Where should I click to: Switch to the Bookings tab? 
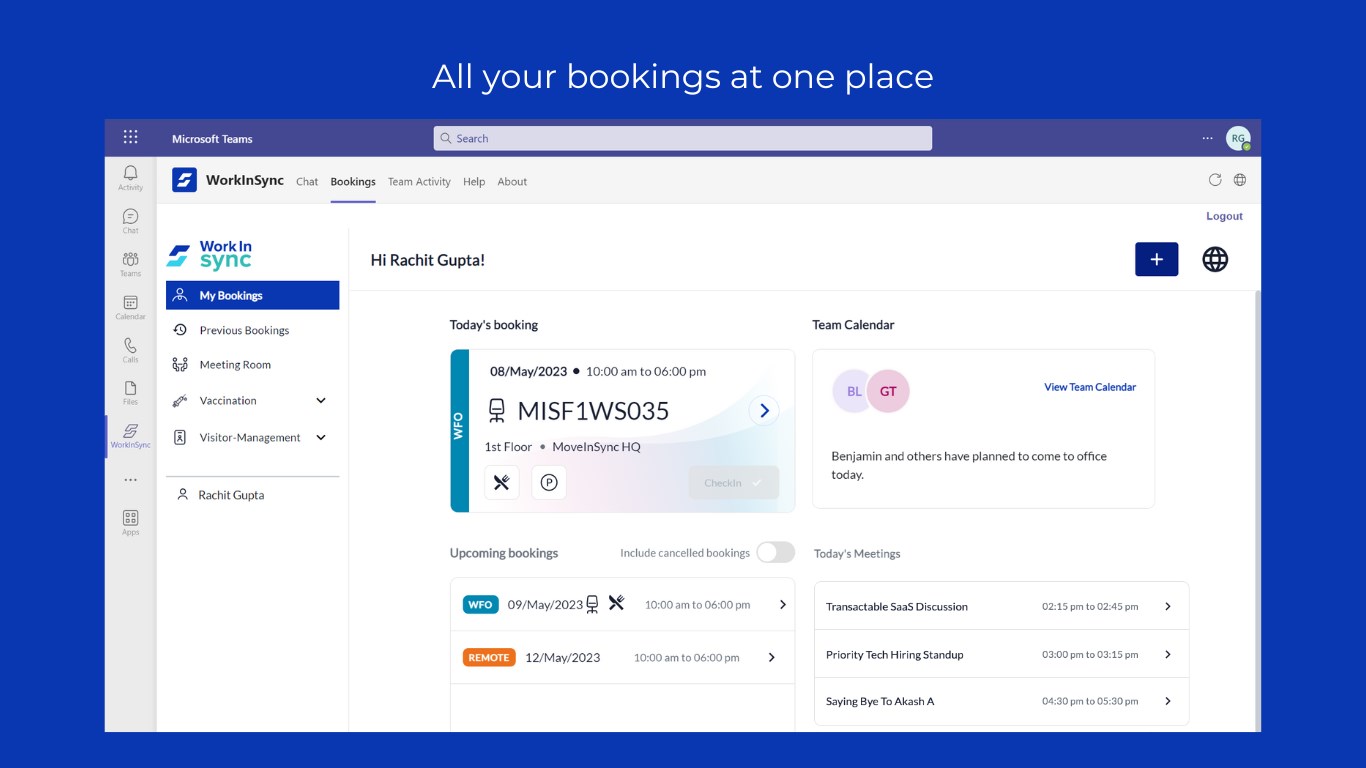pos(353,182)
